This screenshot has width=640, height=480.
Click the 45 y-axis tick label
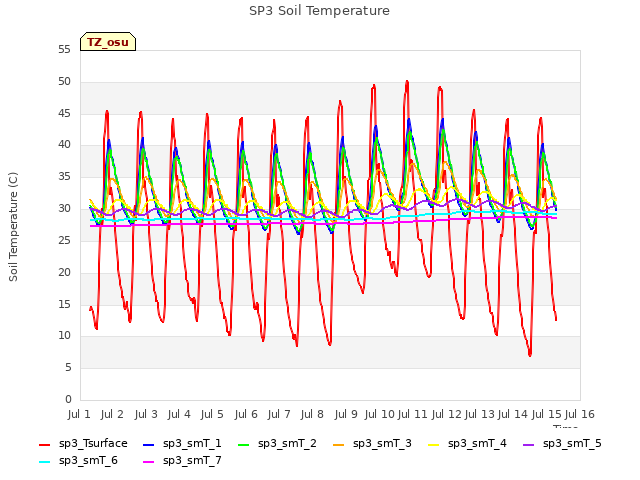click(x=64, y=113)
